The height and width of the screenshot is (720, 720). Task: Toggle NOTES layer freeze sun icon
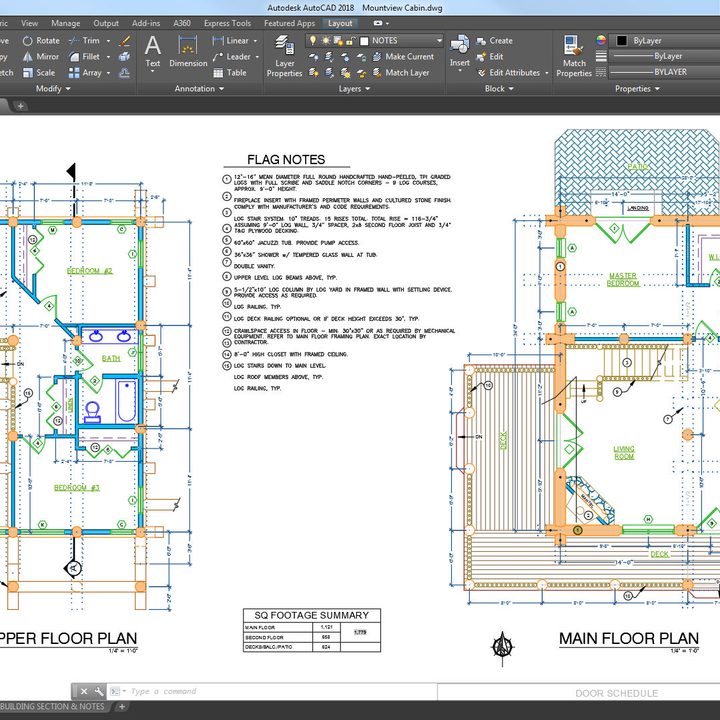pos(326,41)
